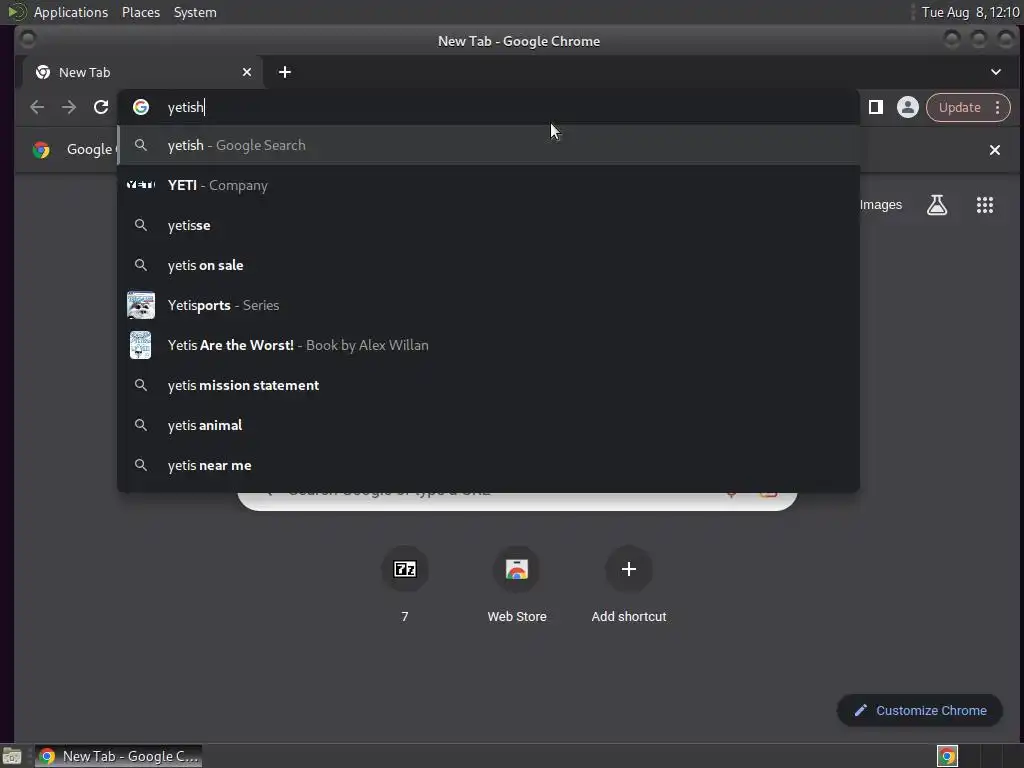Click the Yetisports thumbnail image
This screenshot has width=1024, height=768.
[140, 305]
